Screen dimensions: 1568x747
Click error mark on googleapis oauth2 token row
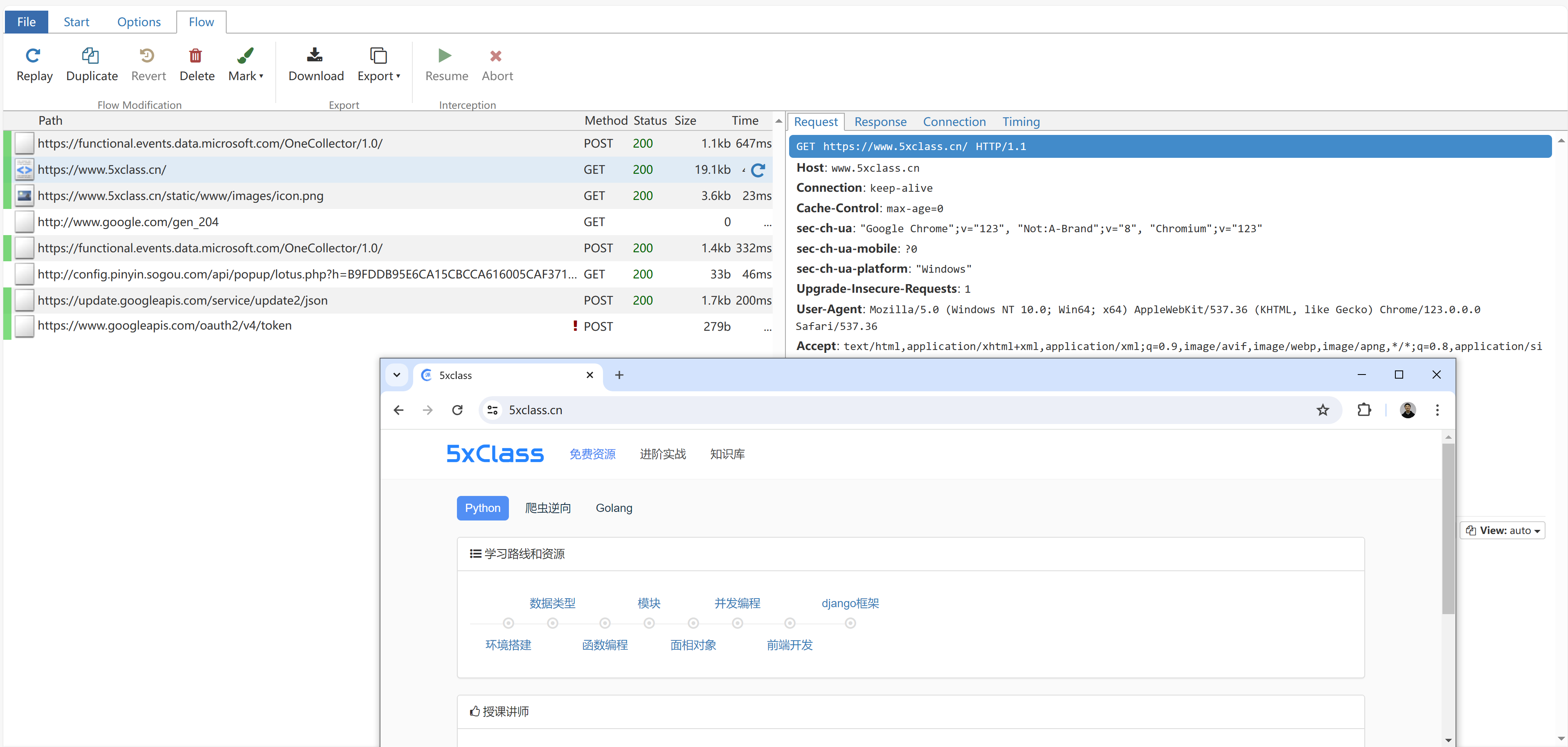click(x=575, y=326)
